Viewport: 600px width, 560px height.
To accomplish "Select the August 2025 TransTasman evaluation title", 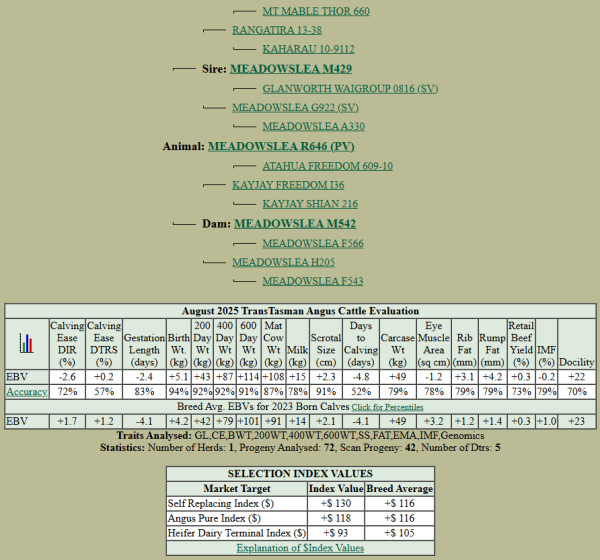I will [x=300, y=311].
